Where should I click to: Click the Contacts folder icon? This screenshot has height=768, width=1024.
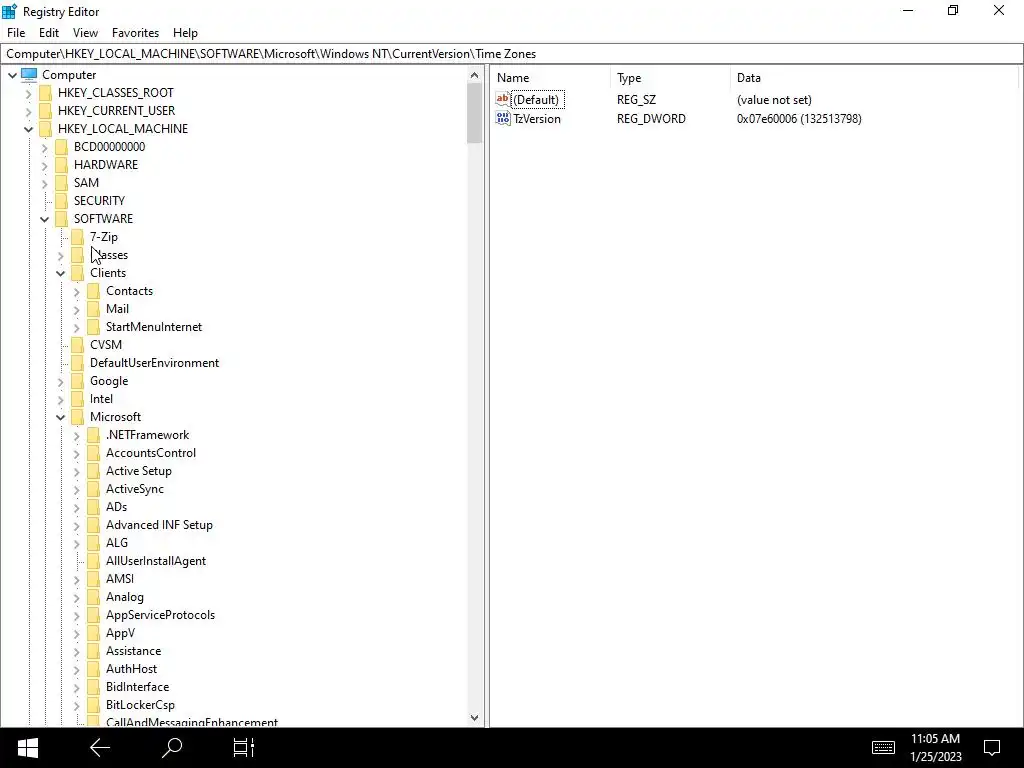point(94,291)
